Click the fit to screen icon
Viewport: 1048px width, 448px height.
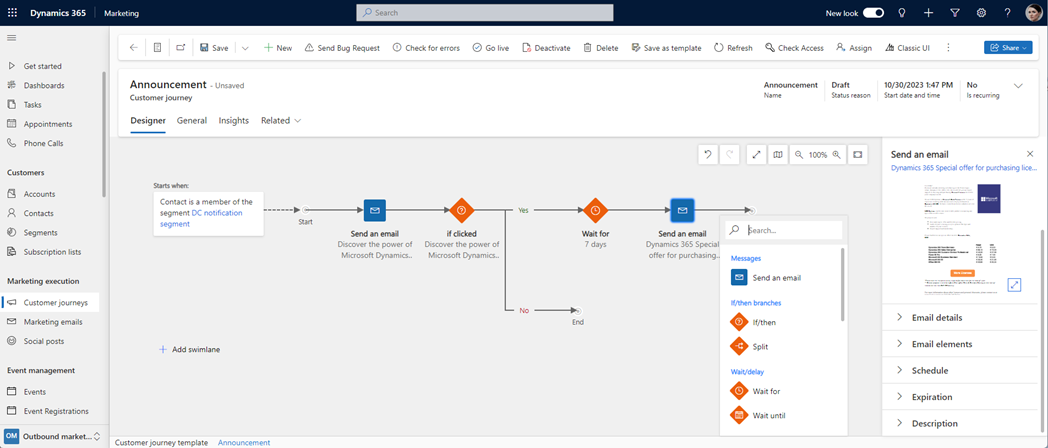(858, 154)
